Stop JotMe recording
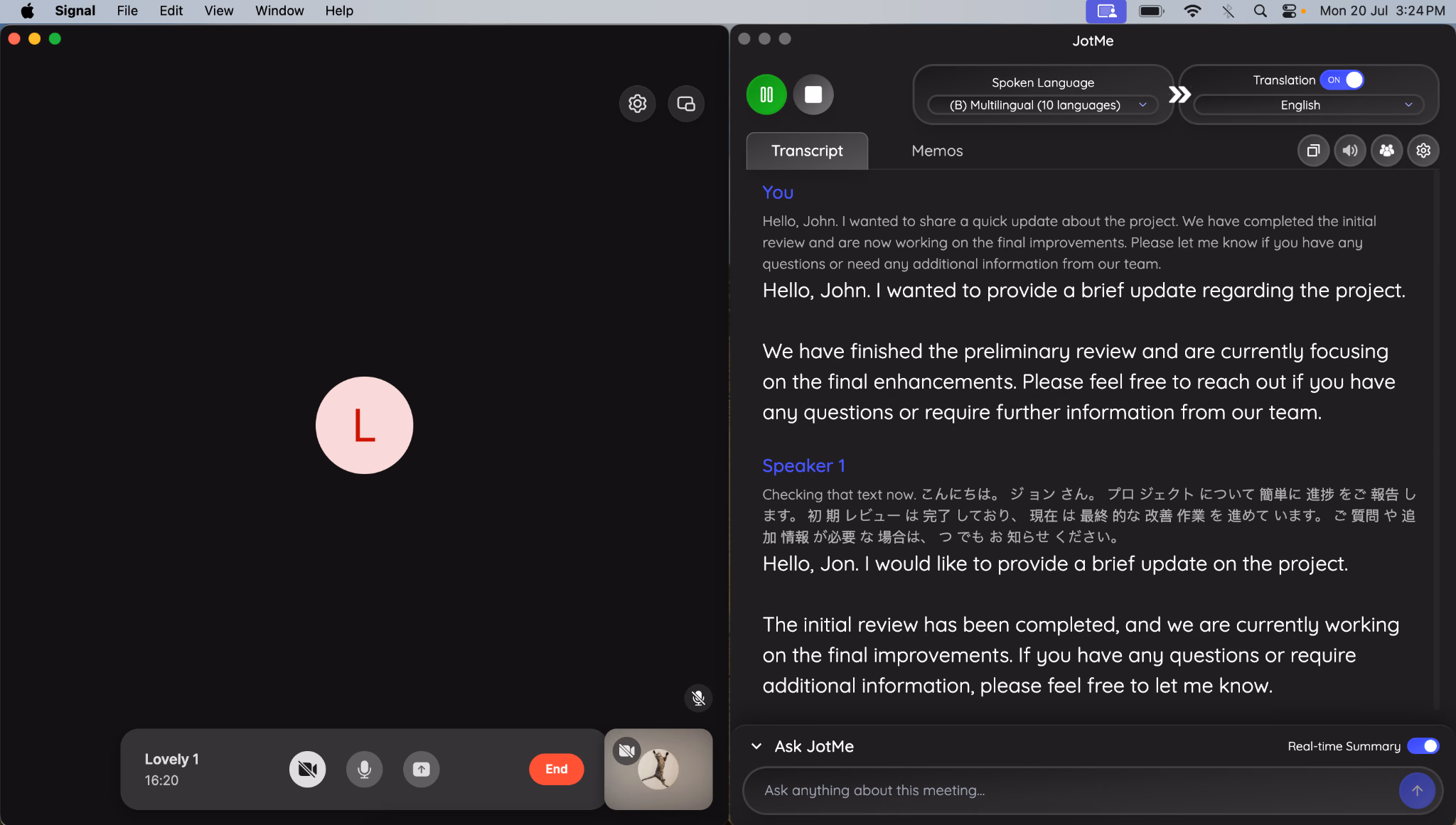1456x825 pixels. click(813, 95)
